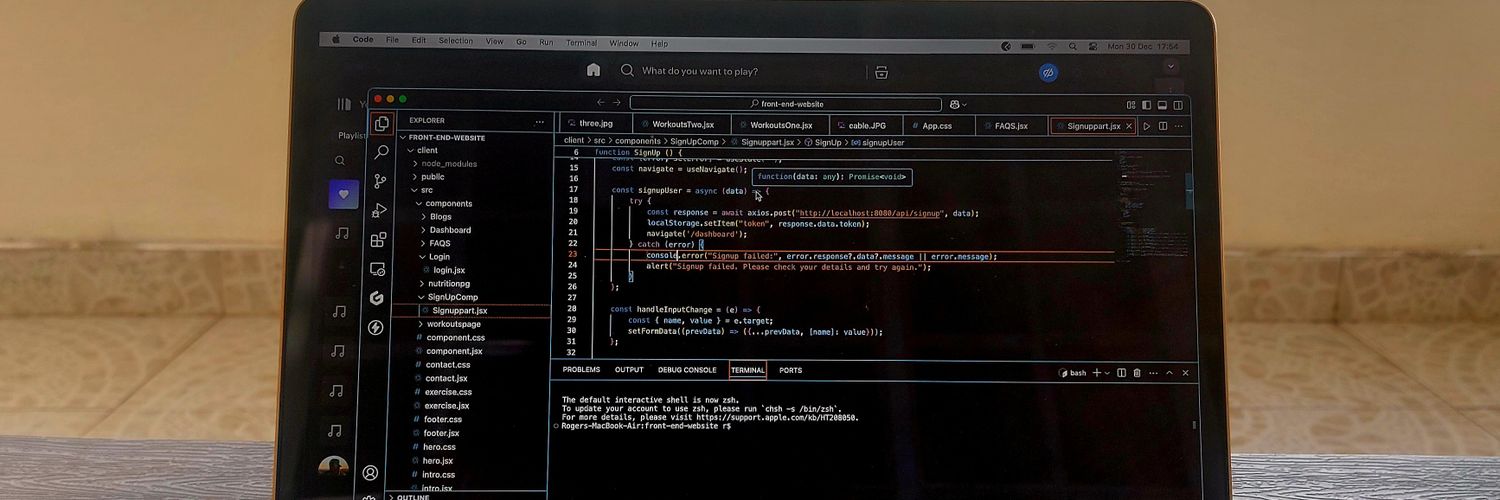Open the Terminal menu in the macOS menu bar
This screenshot has width=1500, height=500.
click(x=581, y=43)
